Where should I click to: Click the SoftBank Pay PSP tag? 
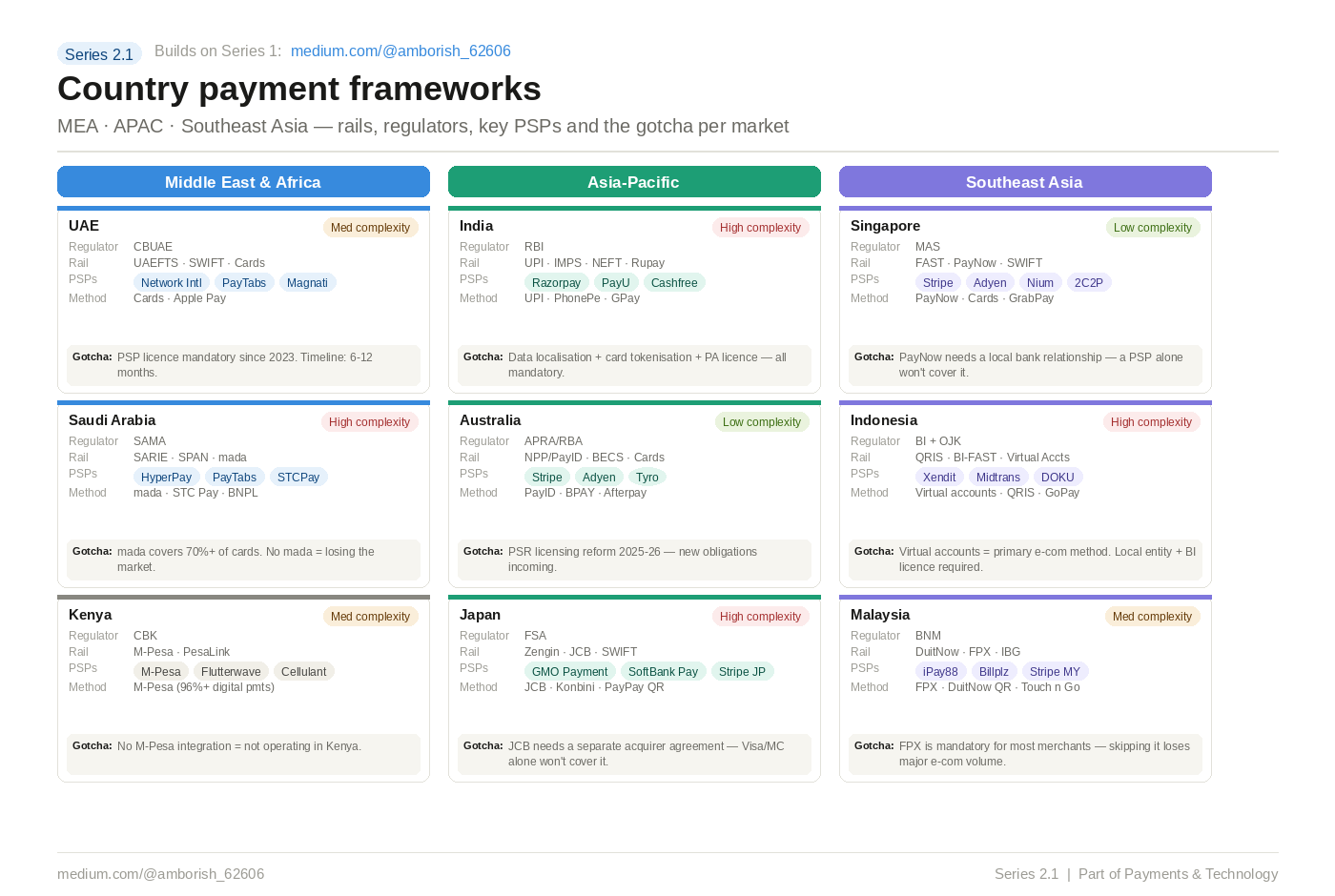663,672
